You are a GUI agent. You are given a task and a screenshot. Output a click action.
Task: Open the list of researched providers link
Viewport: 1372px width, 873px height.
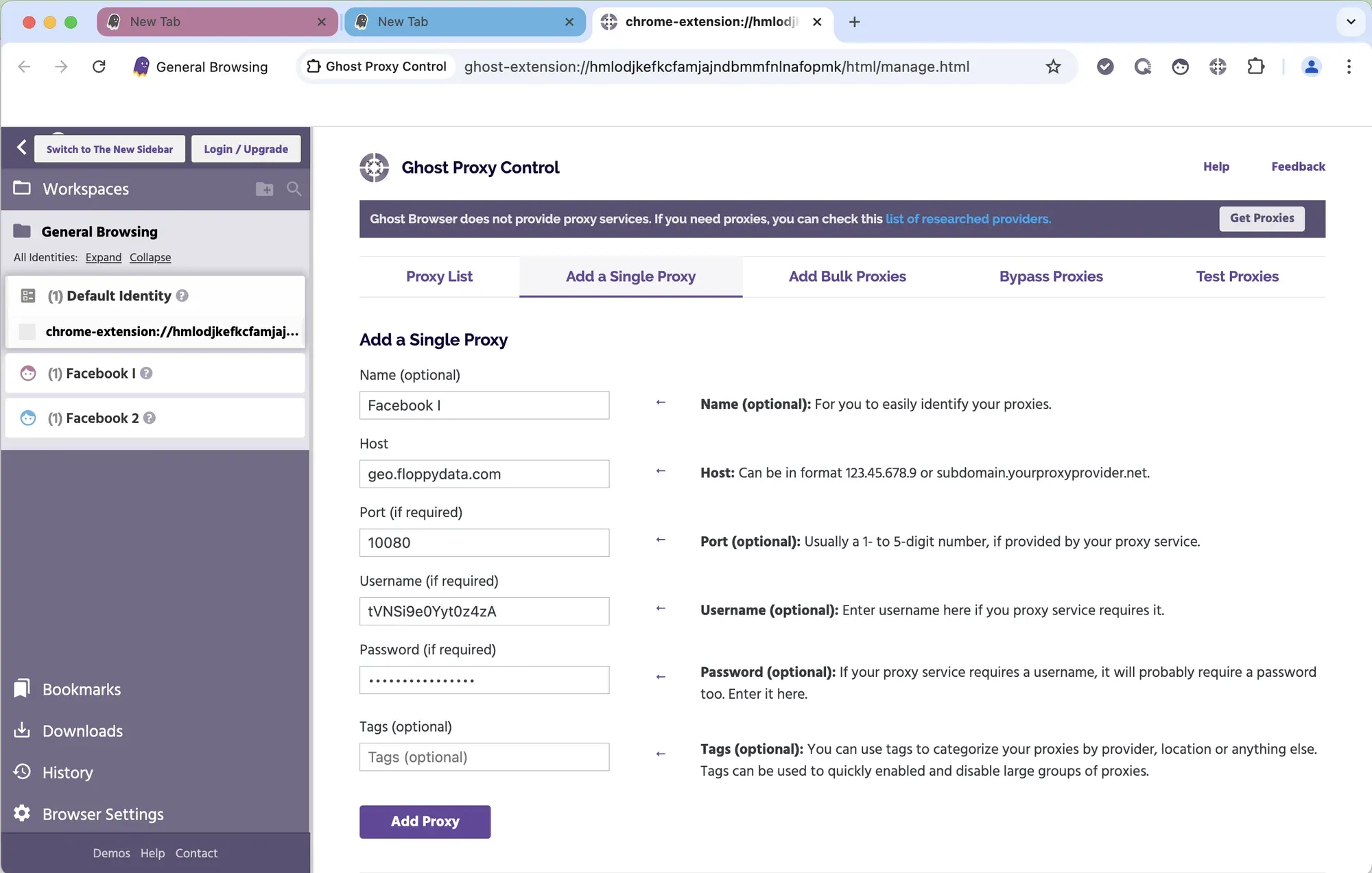(x=967, y=219)
